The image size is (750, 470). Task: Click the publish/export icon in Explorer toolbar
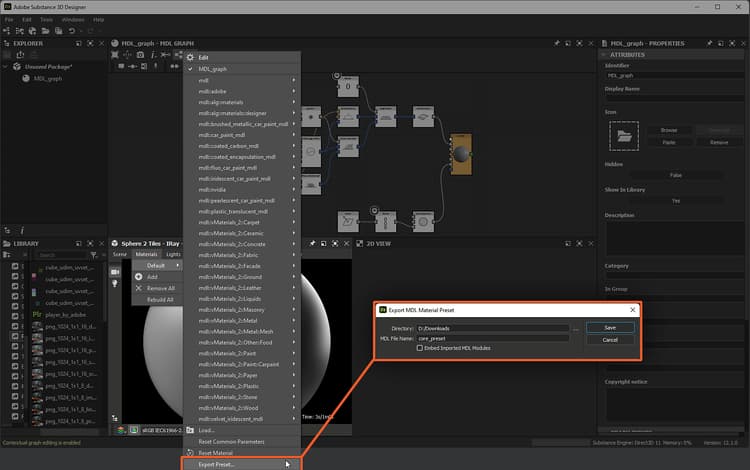coord(20,55)
